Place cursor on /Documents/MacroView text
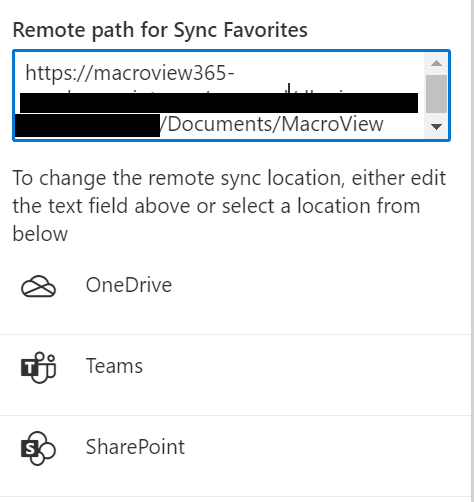Viewport: 474px width, 502px height. click(x=272, y=125)
